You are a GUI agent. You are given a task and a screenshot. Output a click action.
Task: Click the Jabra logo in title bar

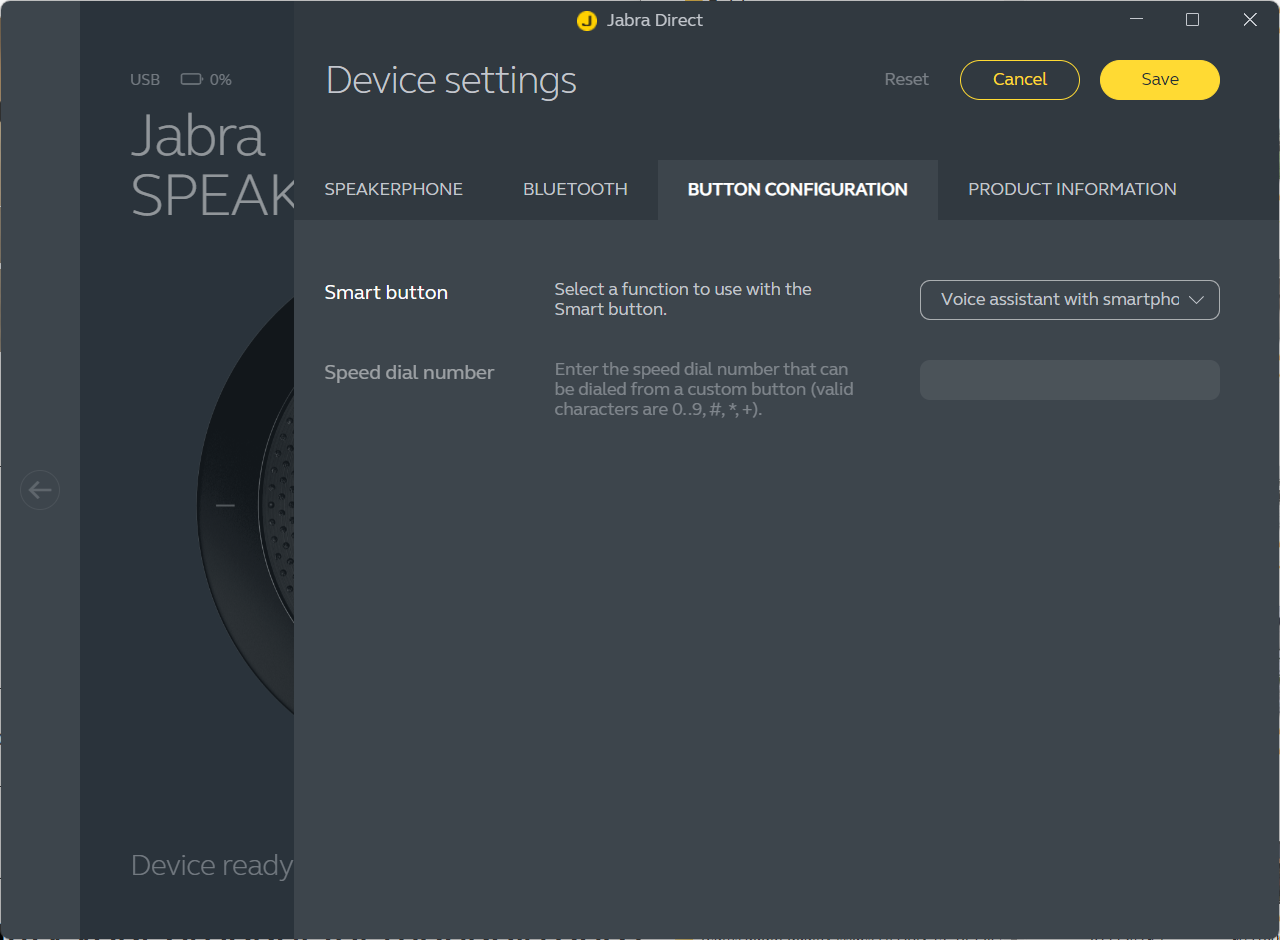coord(587,20)
